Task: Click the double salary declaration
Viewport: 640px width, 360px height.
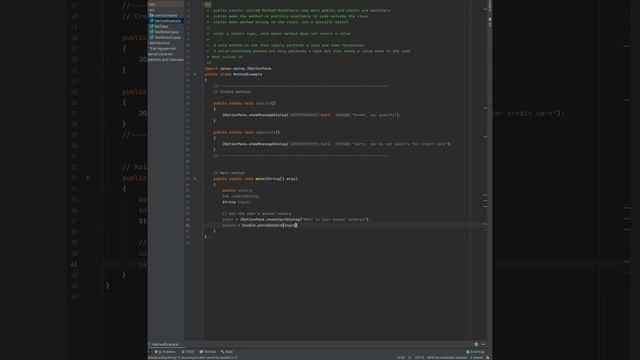Action: pyautogui.click(x=238, y=191)
